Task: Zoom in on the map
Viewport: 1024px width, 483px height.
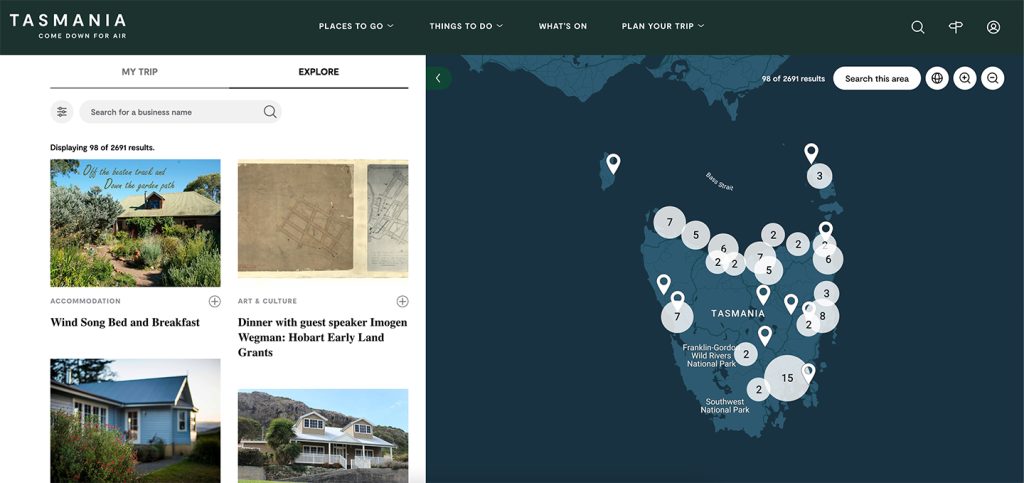Action: (x=964, y=78)
